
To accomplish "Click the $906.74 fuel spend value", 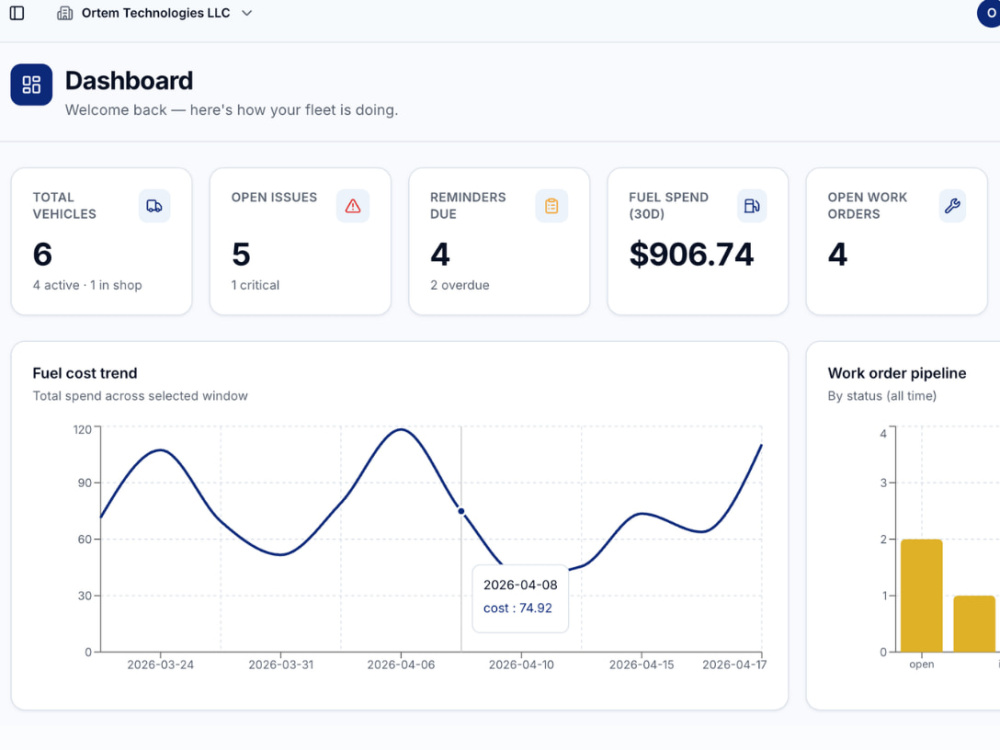I will click(691, 254).
